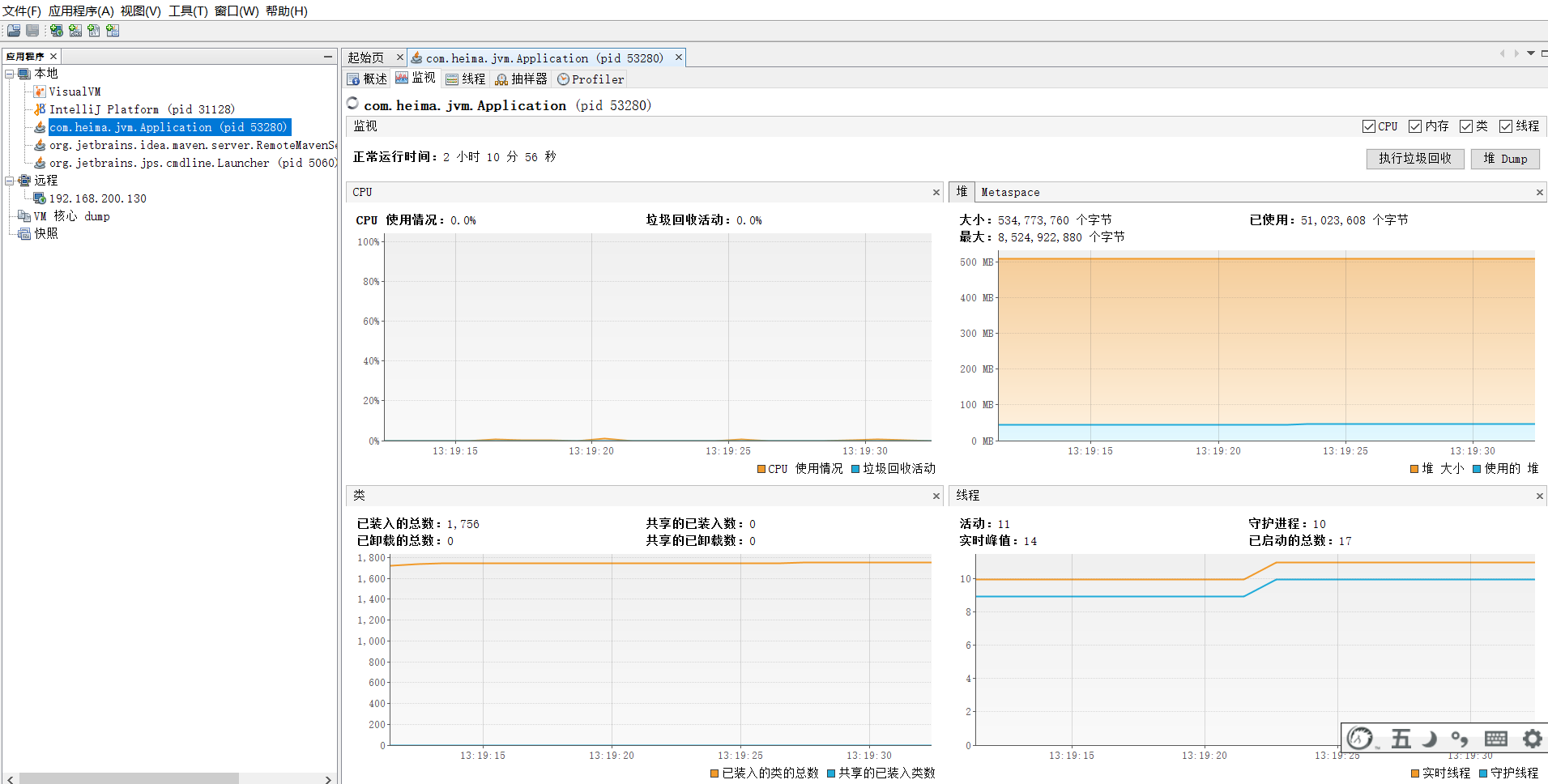Viewport: 1548px width, 784px height.
Task: Click the load snapshot toolbar icon
Action: (x=13, y=31)
